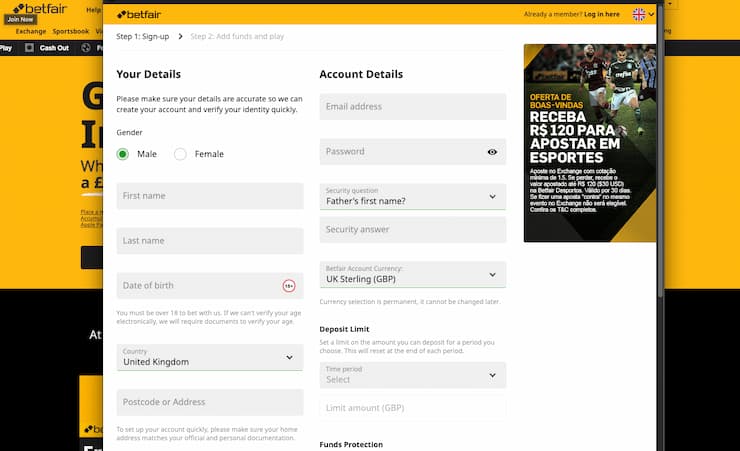Click the Your Details heading
Image resolution: width=740 pixels, height=451 pixels.
[149, 74]
